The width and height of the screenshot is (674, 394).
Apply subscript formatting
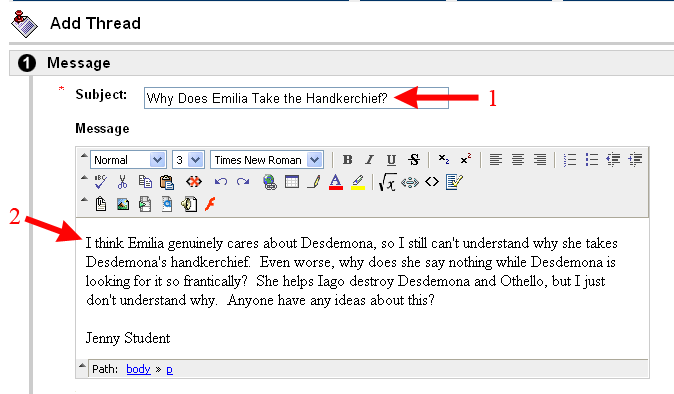tap(444, 159)
